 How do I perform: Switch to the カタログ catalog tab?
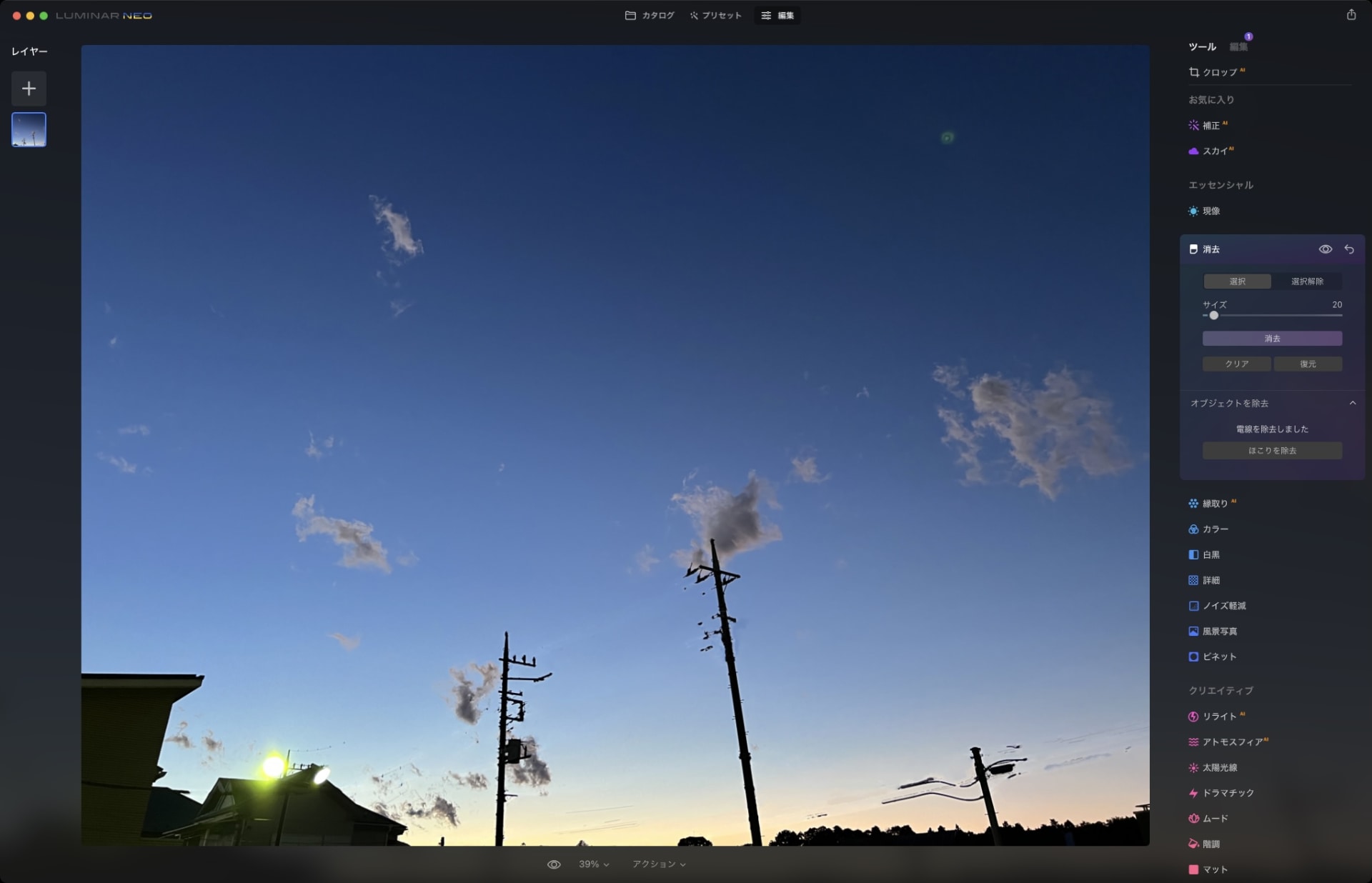click(650, 15)
